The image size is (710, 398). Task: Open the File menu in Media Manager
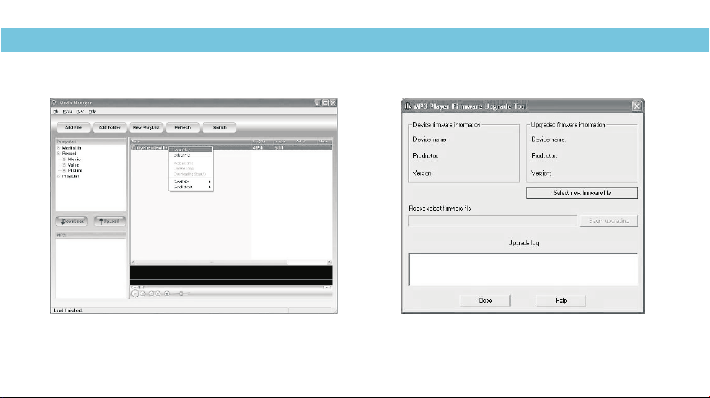point(56,111)
